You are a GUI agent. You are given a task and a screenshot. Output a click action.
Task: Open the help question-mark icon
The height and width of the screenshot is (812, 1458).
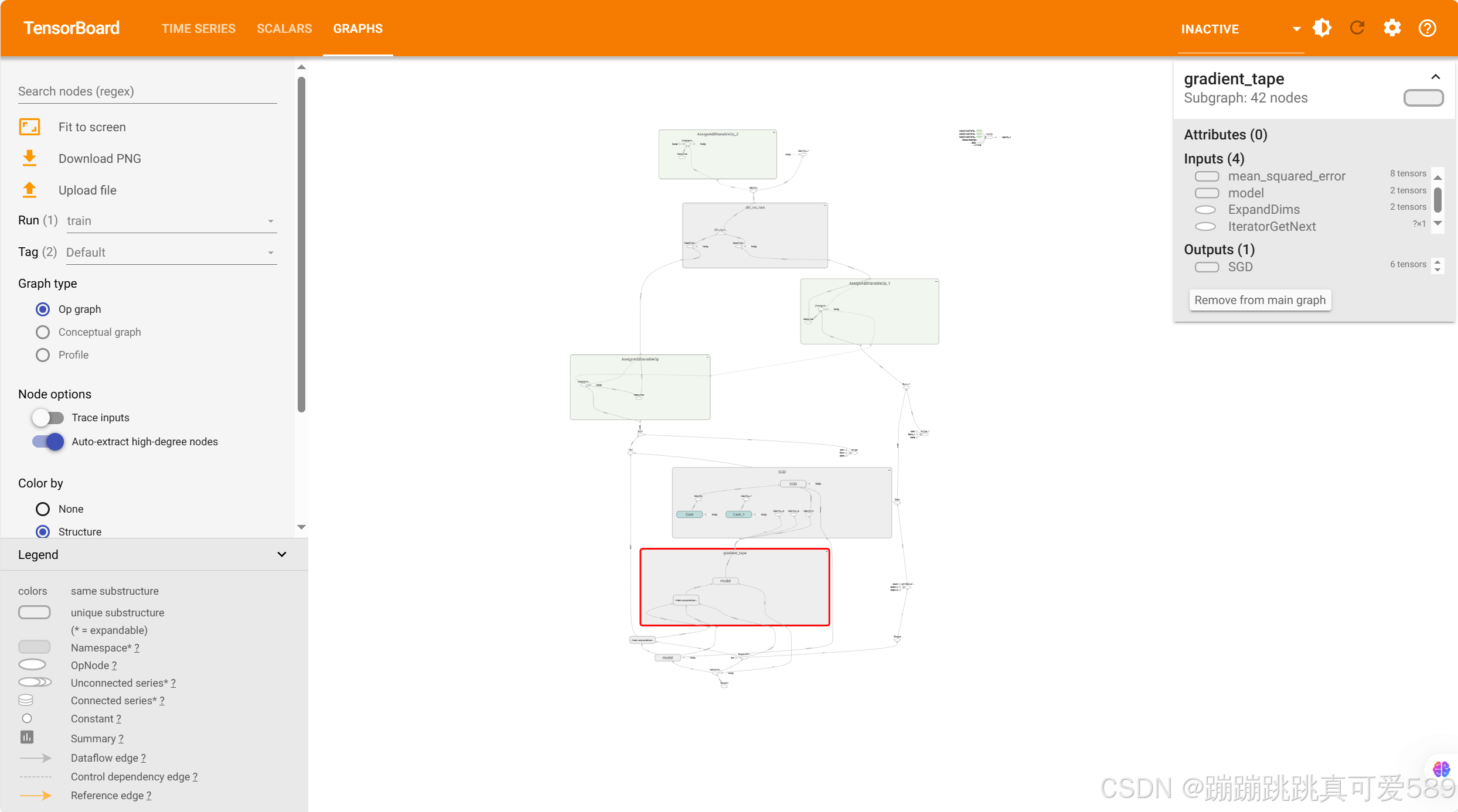(1427, 28)
